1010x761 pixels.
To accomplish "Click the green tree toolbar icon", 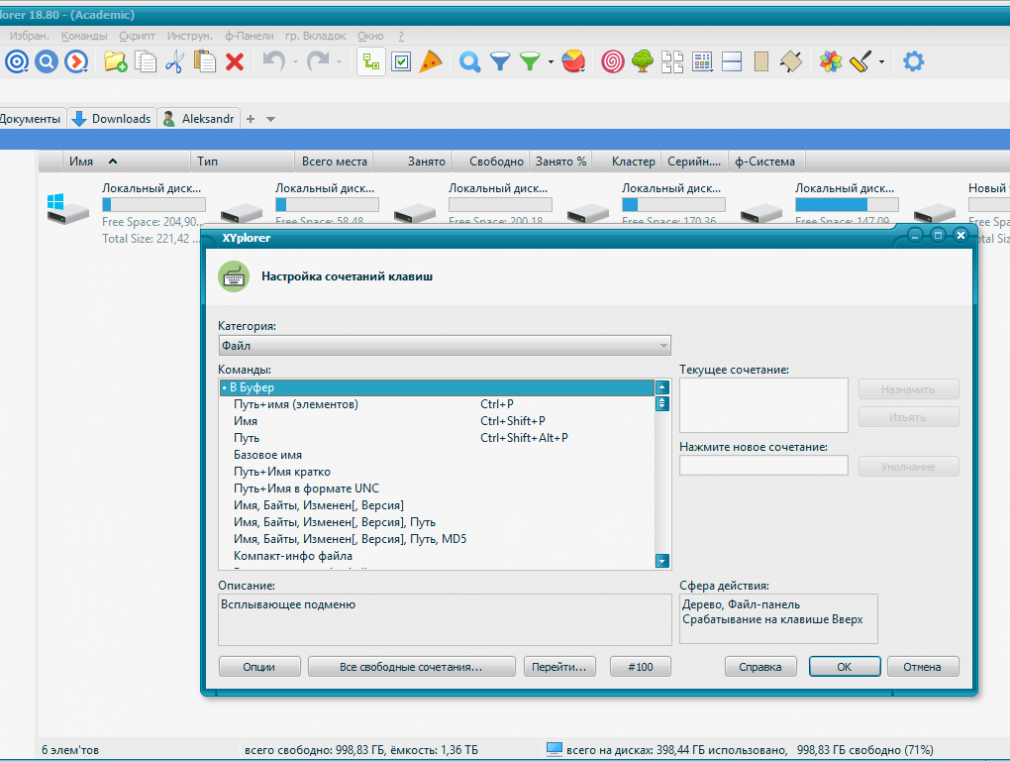I will [642, 62].
